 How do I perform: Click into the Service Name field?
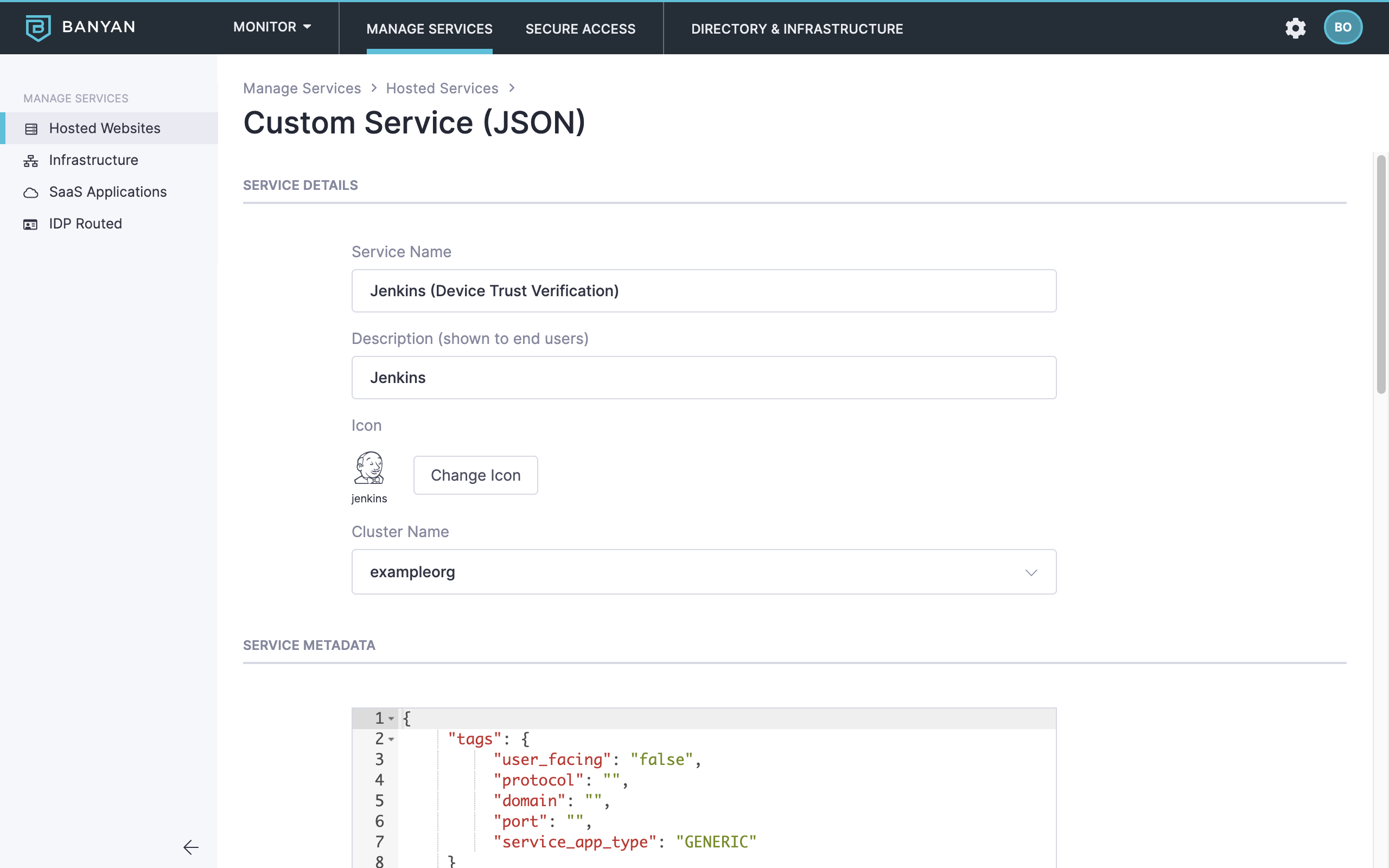pos(704,291)
